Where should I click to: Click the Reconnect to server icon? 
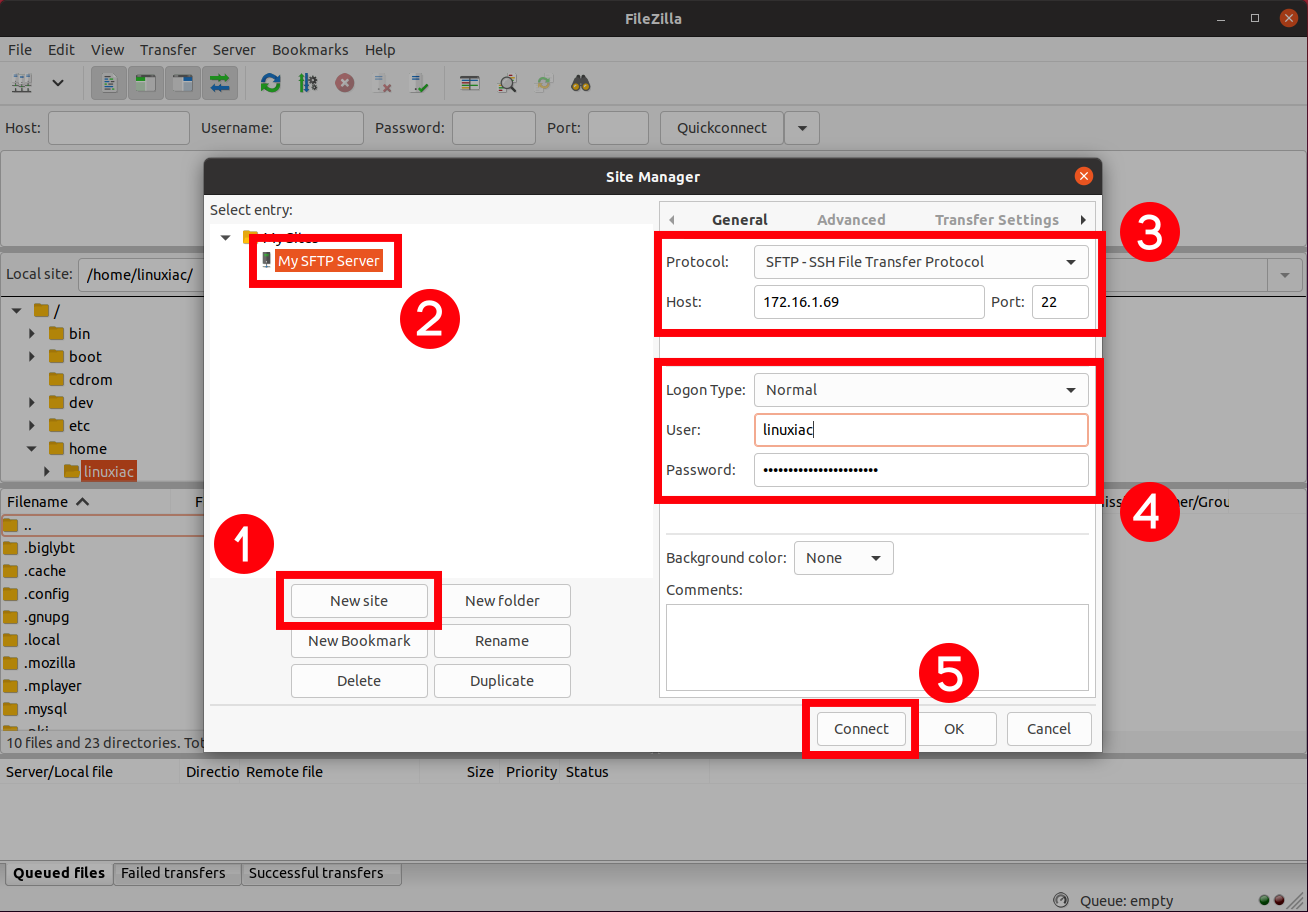click(419, 83)
